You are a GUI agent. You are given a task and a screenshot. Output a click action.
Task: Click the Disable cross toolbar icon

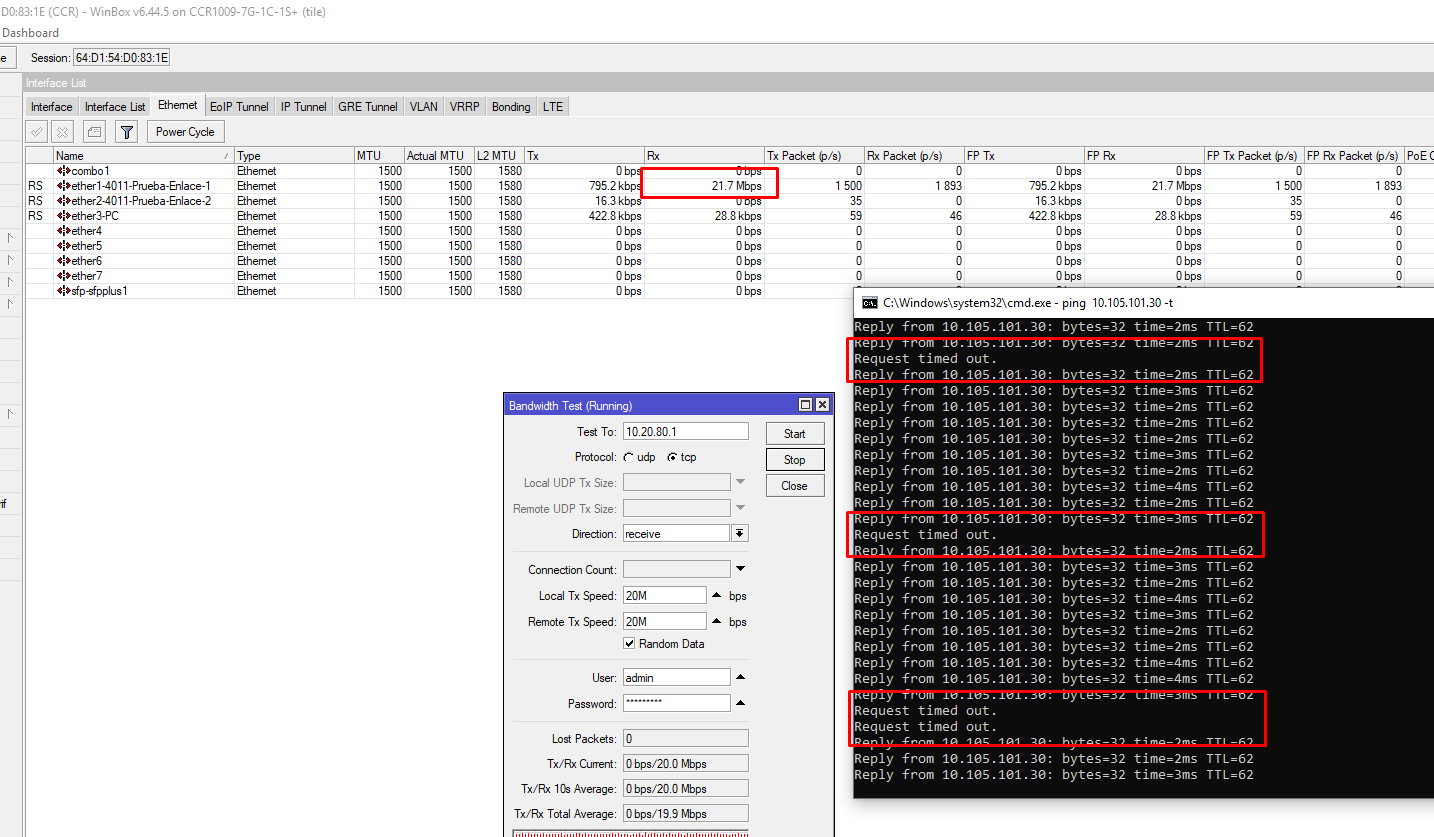point(62,131)
